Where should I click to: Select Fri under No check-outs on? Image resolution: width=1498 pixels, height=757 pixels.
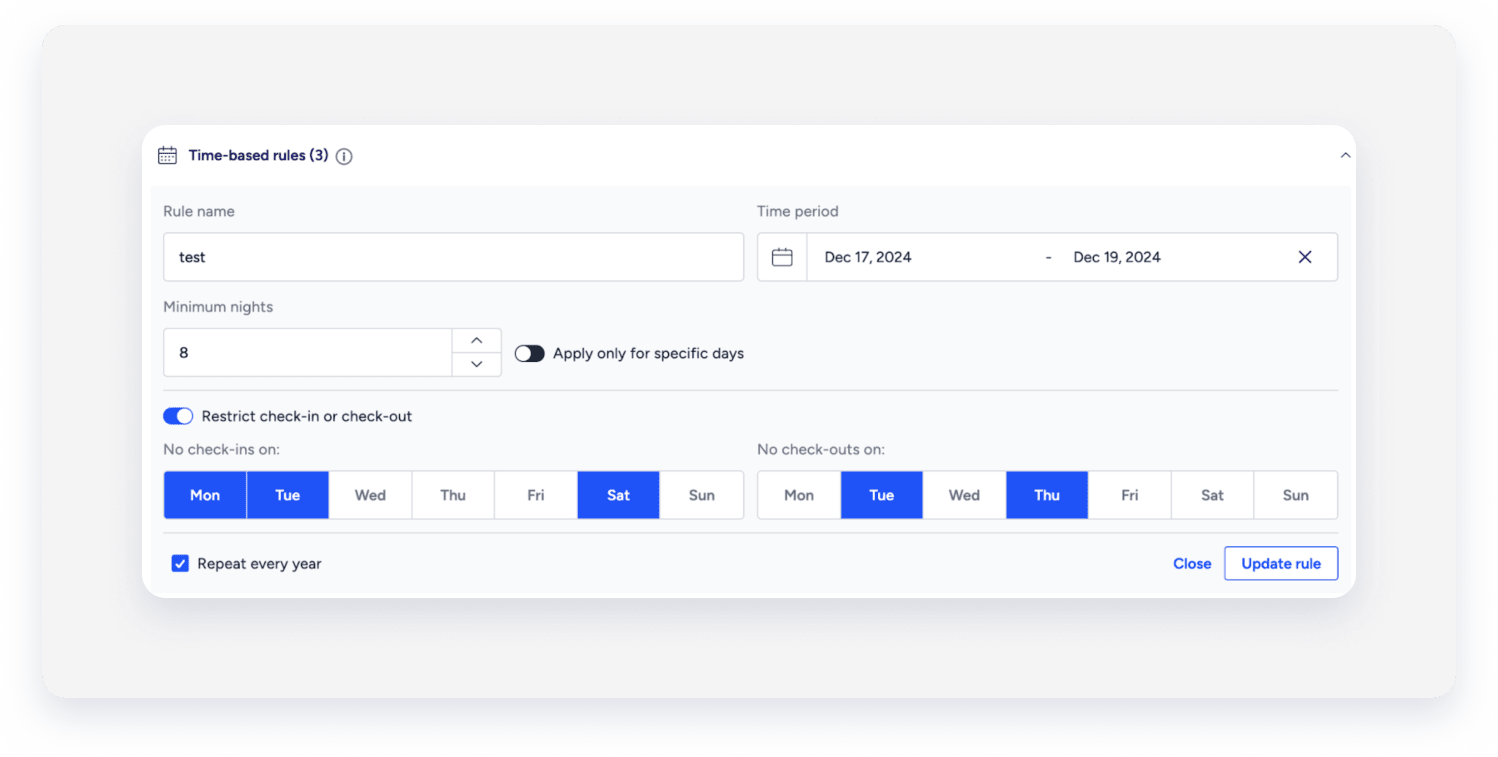point(1130,495)
